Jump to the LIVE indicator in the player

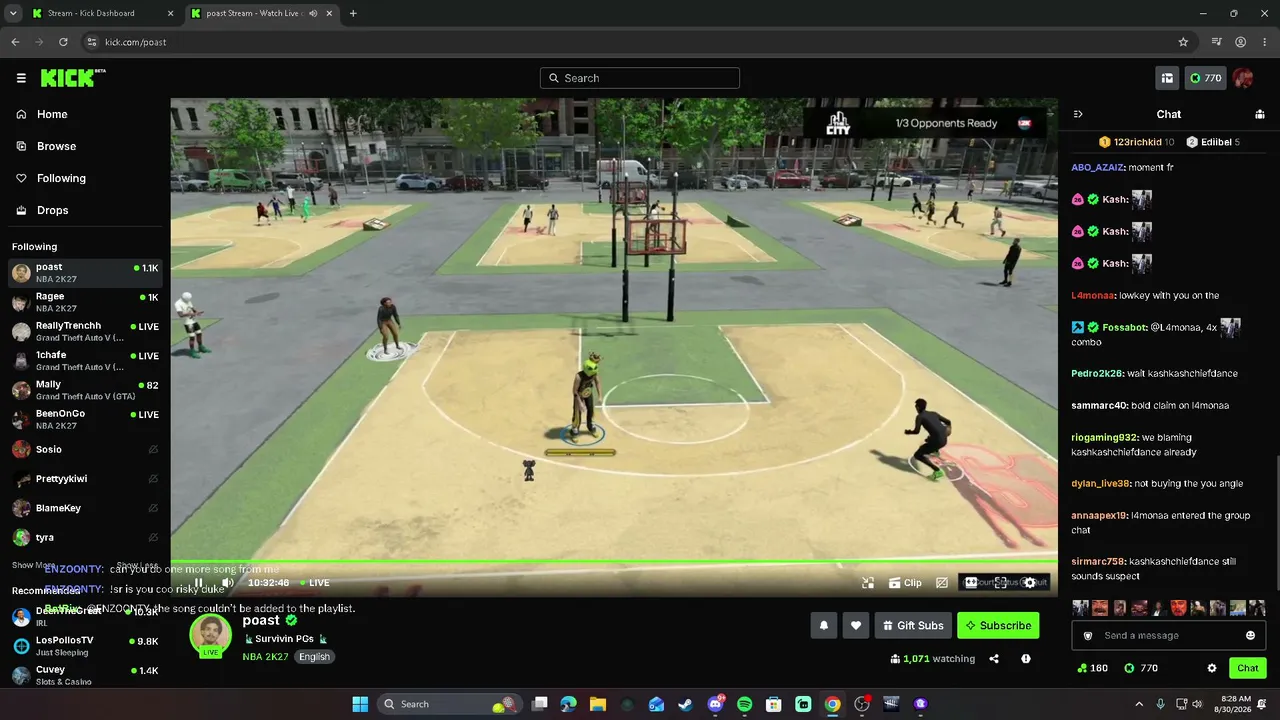315,583
